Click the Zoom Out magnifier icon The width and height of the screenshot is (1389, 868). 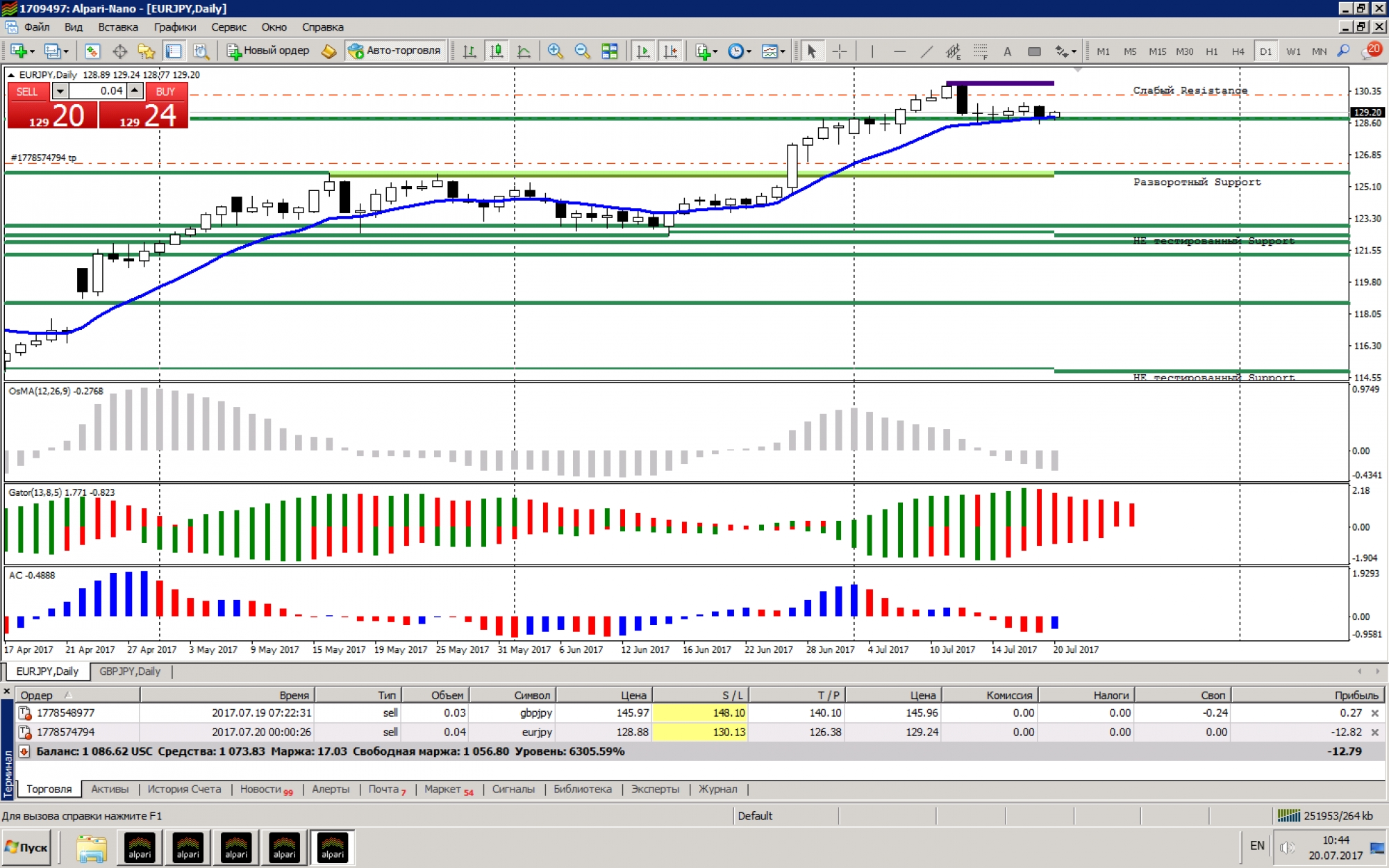pos(582,51)
